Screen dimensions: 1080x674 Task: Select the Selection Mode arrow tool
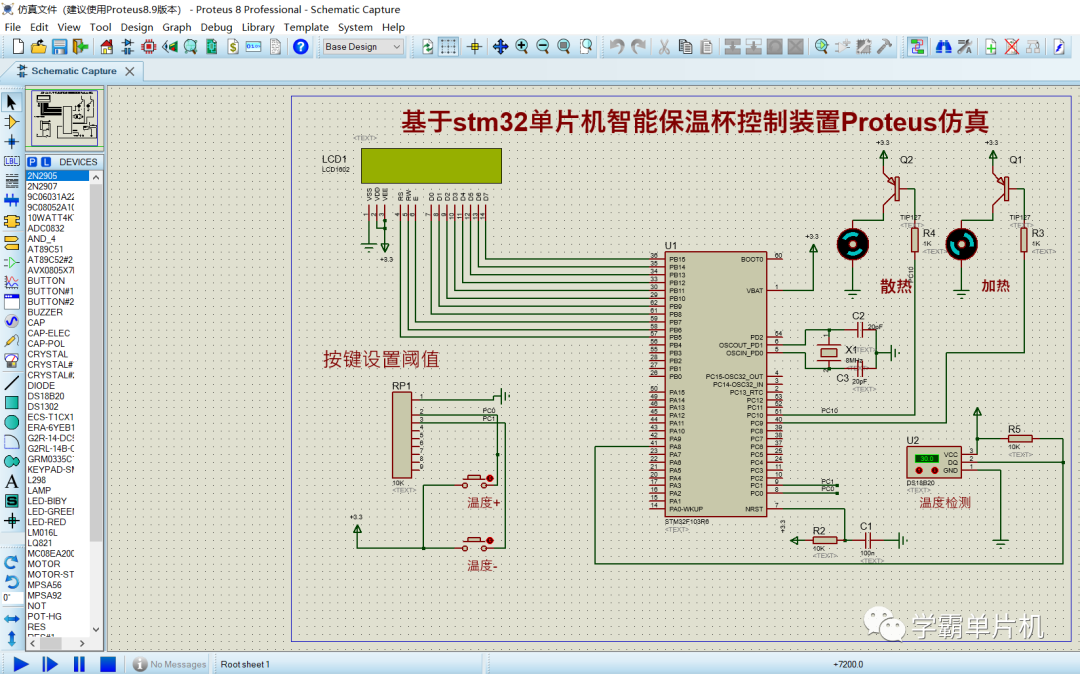12,103
